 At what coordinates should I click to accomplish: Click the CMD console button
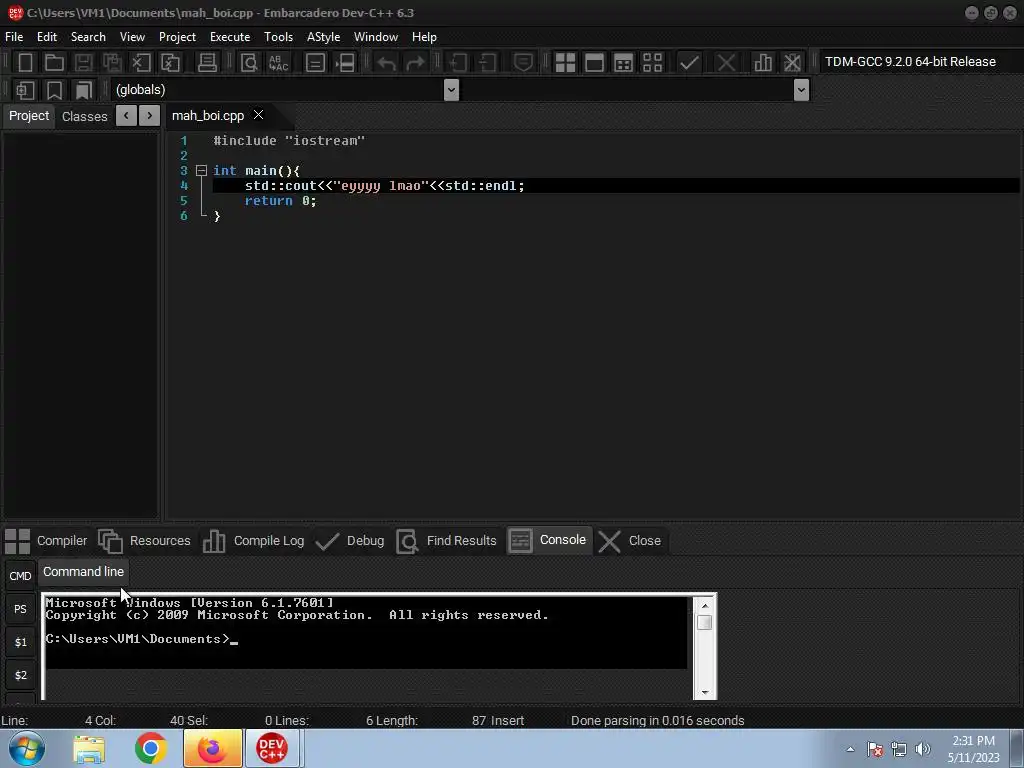[x=20, y=575]
